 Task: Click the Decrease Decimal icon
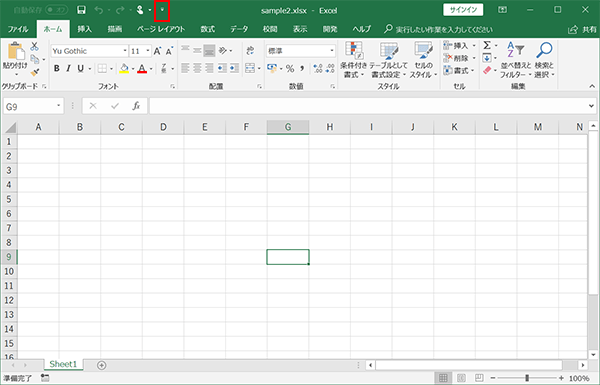(x=330, y=69)
